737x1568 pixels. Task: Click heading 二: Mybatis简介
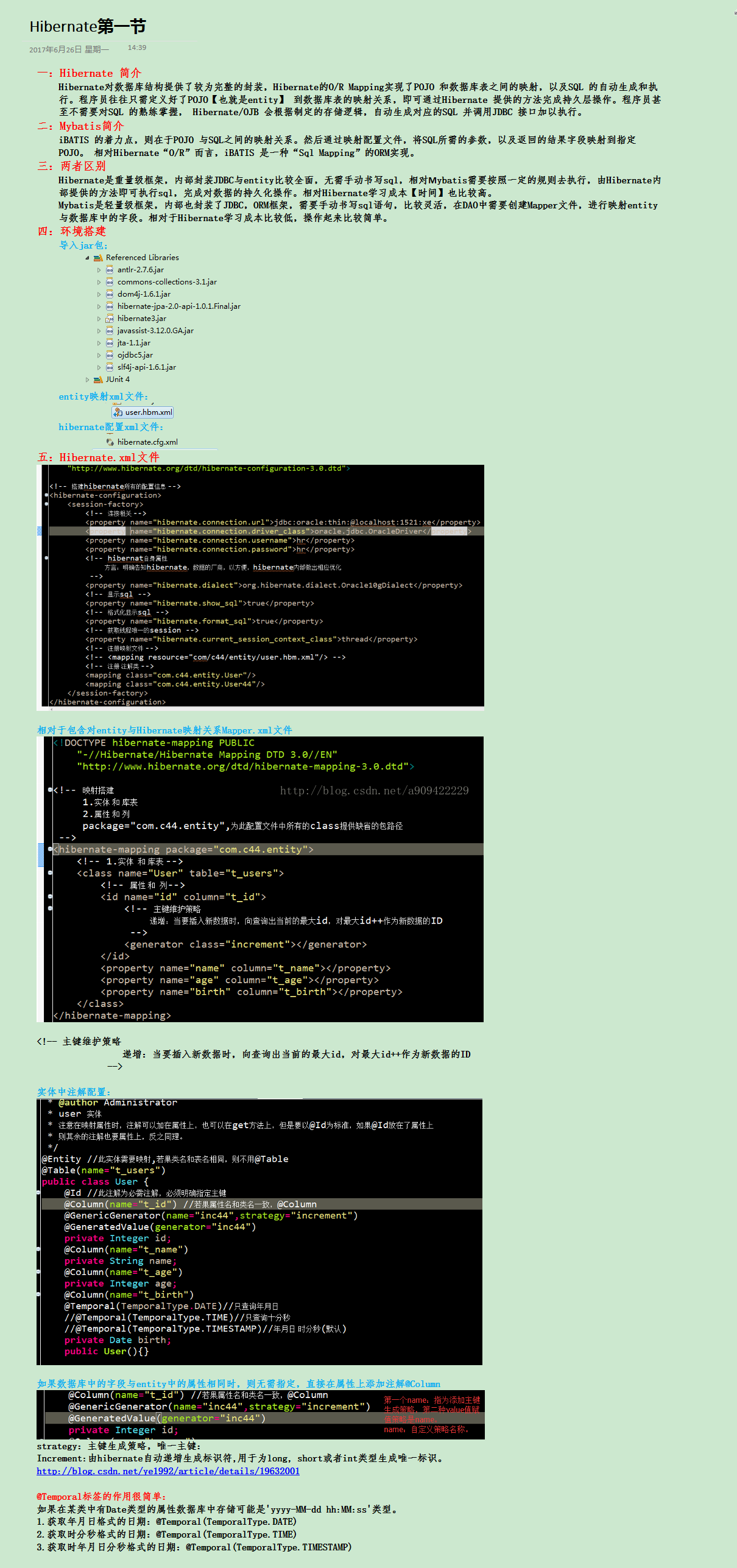[x=80, y=126]
